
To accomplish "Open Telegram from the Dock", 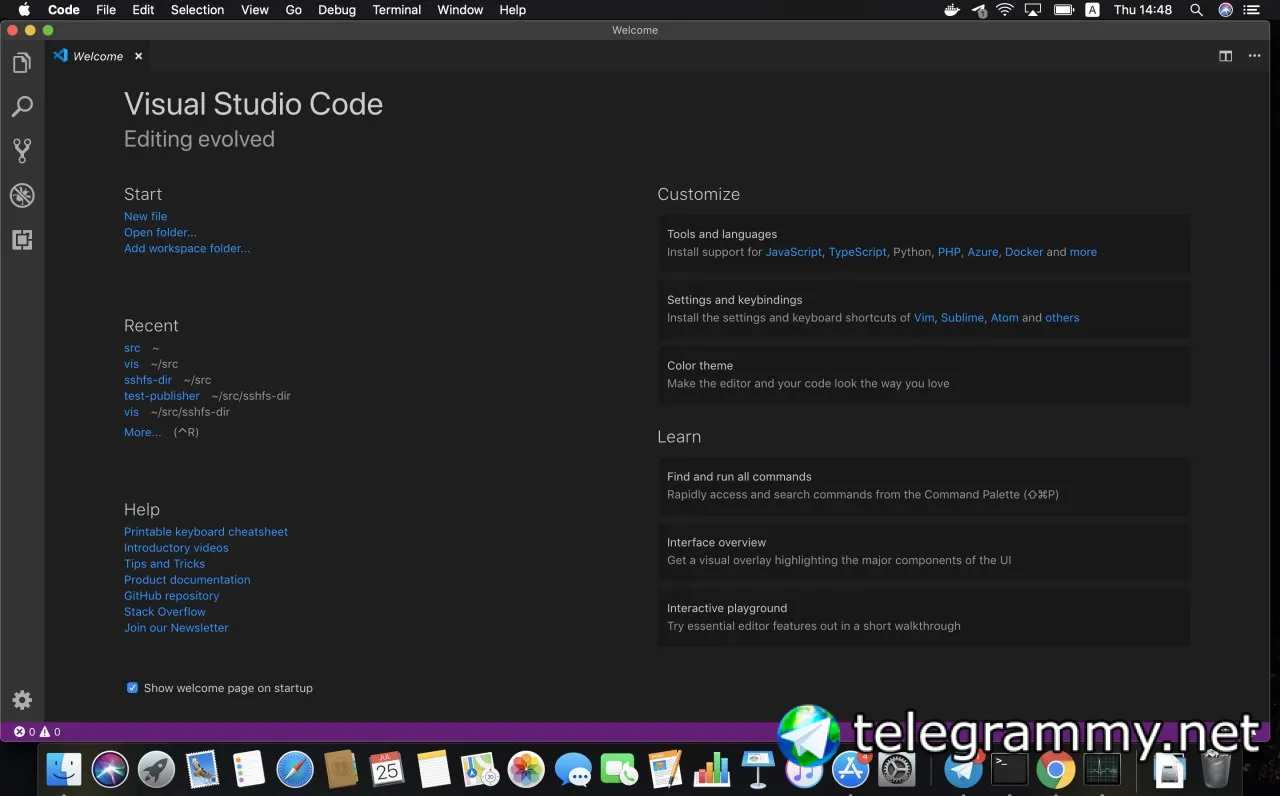I will pos(964,769).
